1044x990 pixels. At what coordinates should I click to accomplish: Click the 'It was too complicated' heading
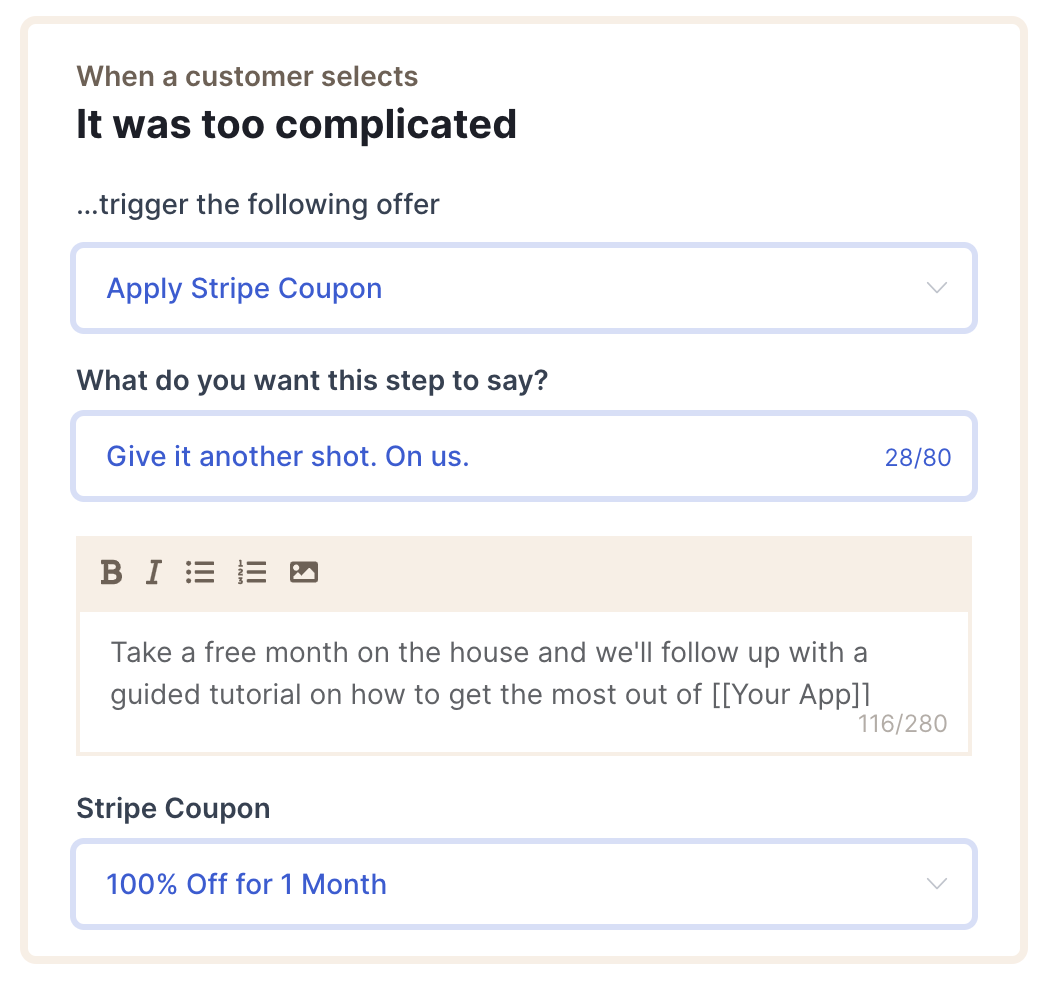coord(296,124)
